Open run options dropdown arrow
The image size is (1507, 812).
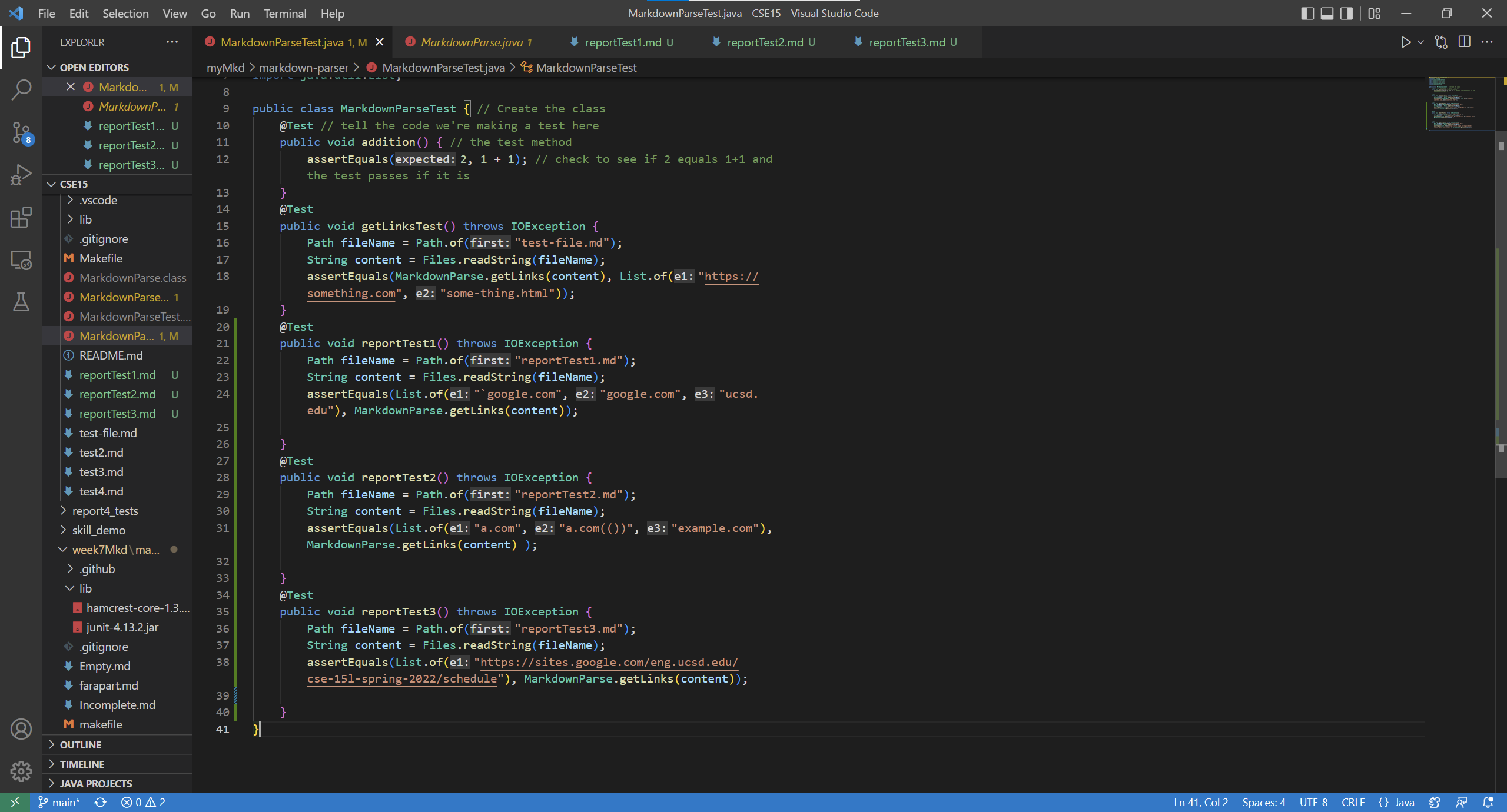(1420, 42)
